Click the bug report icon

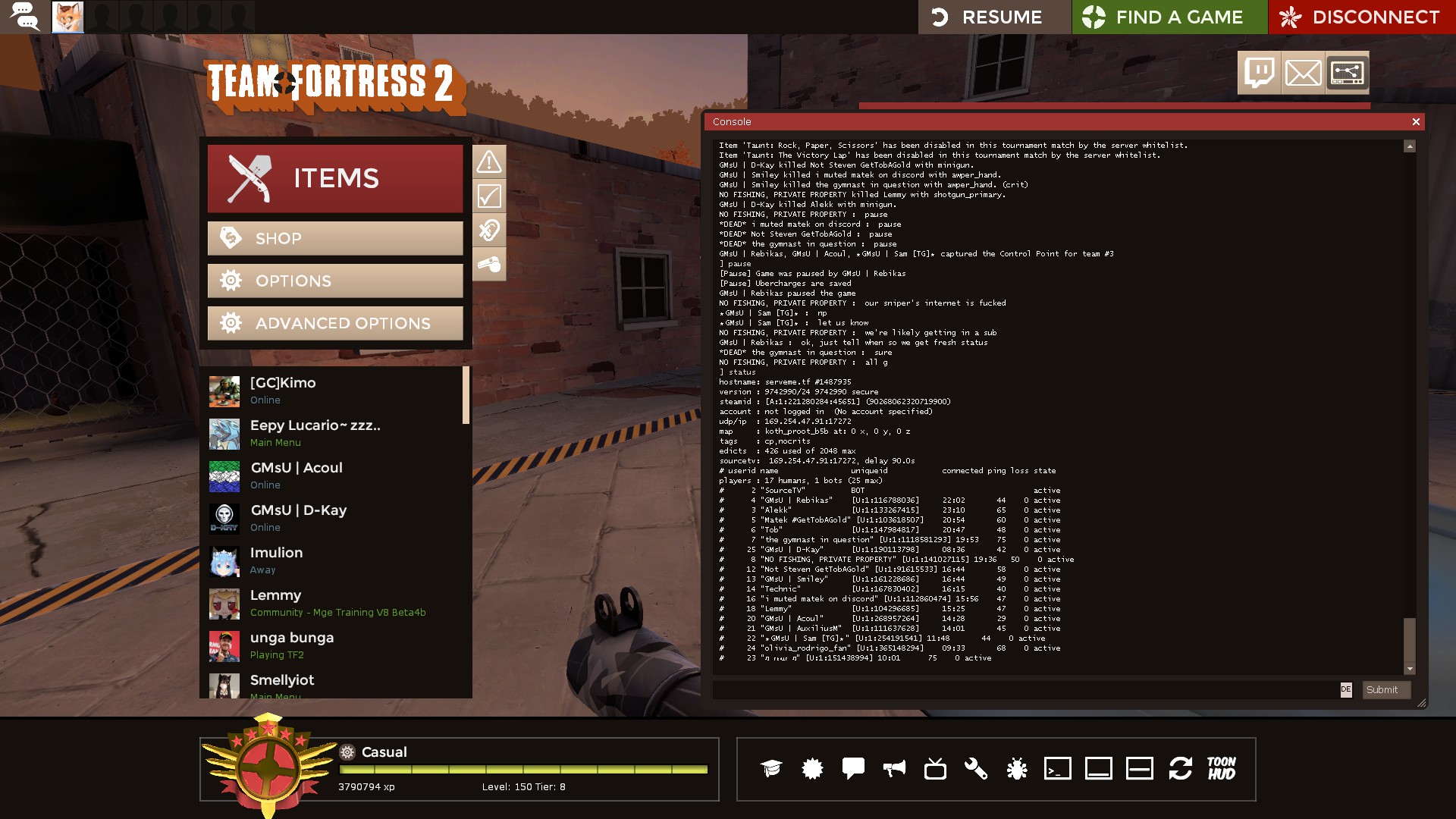[1017, 769]
